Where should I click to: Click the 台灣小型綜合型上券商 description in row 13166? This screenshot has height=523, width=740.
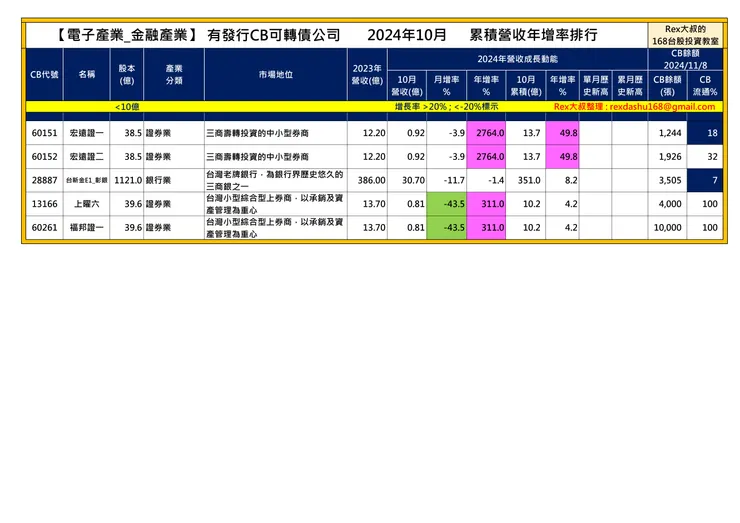[275, 204]
